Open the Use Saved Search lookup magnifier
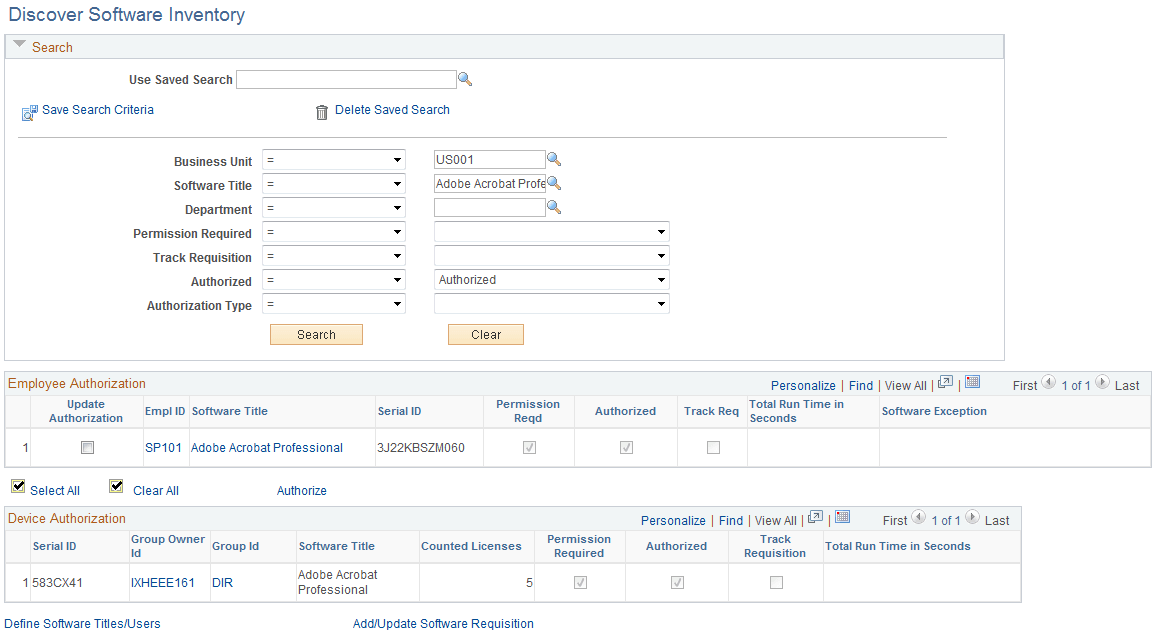Image resolution: width=1157 pixels, height=638 pixels. coord(465,78)
